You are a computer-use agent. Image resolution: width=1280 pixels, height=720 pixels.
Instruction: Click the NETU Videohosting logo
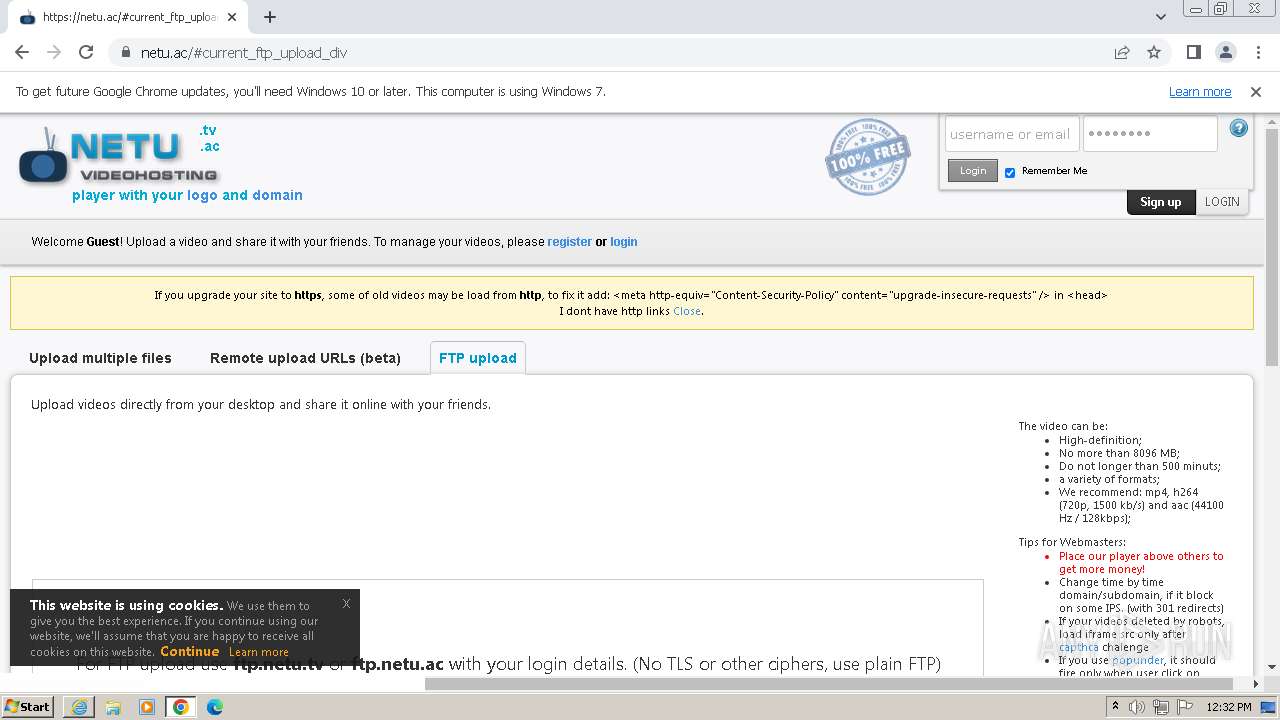(118, 157)
